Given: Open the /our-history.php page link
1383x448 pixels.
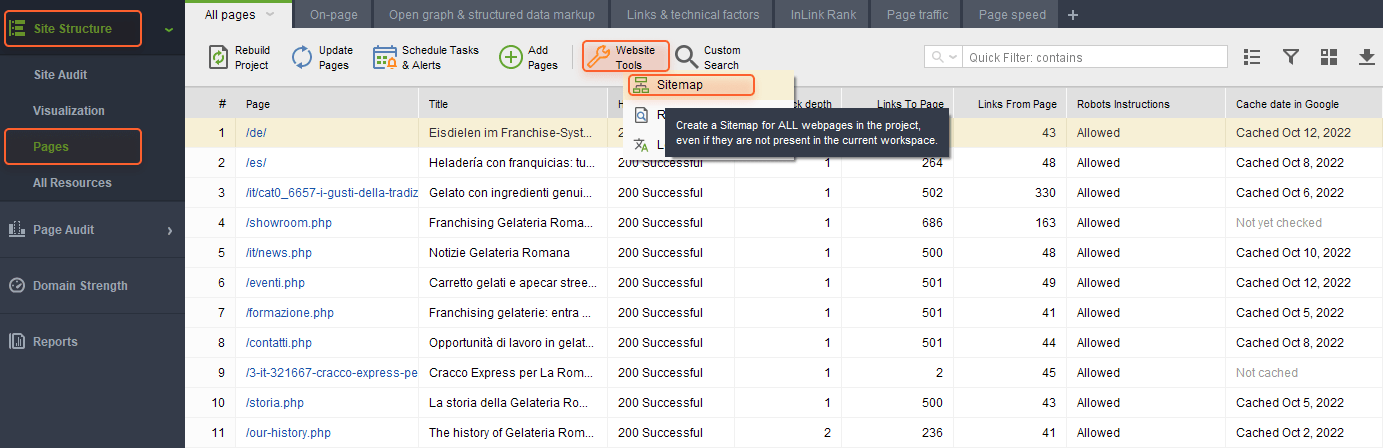Looking at the screenshot, I should coord(288,433).
